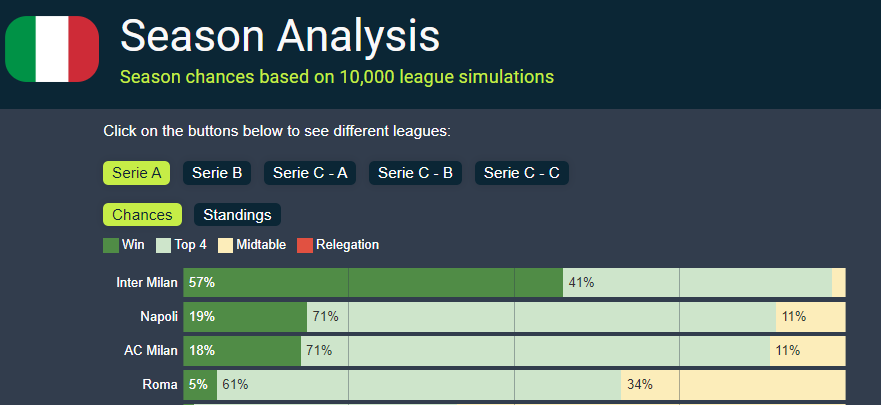Toggle the Top 4 legend swatch
Image resolution: width=881 pixels, height=405 pixels.
pyautogui.click(x=164, y=245)
